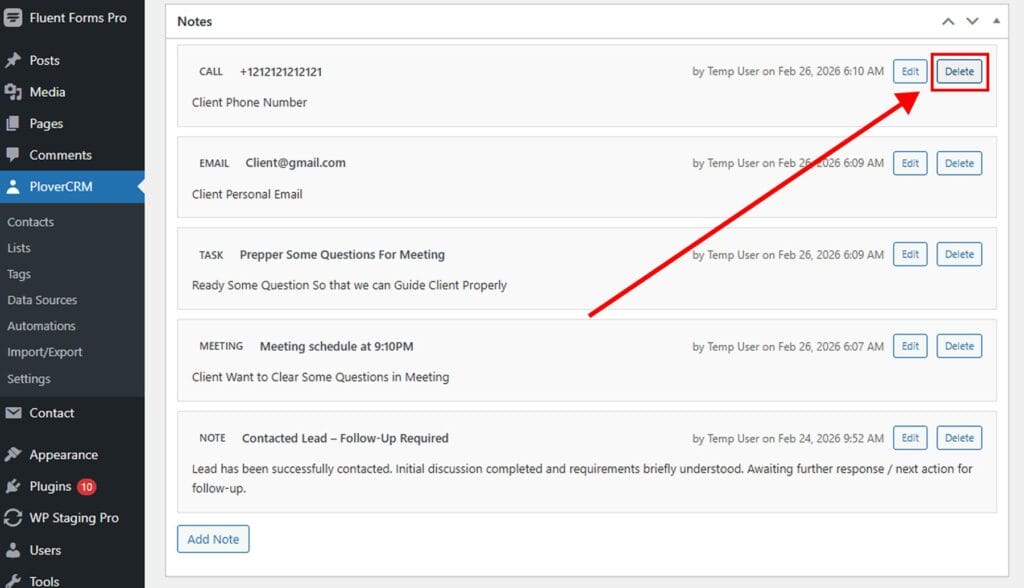Screen dimensions: 1024x588
Task: Edit the Client Personal Email note
Action: [x=910, y=163]
